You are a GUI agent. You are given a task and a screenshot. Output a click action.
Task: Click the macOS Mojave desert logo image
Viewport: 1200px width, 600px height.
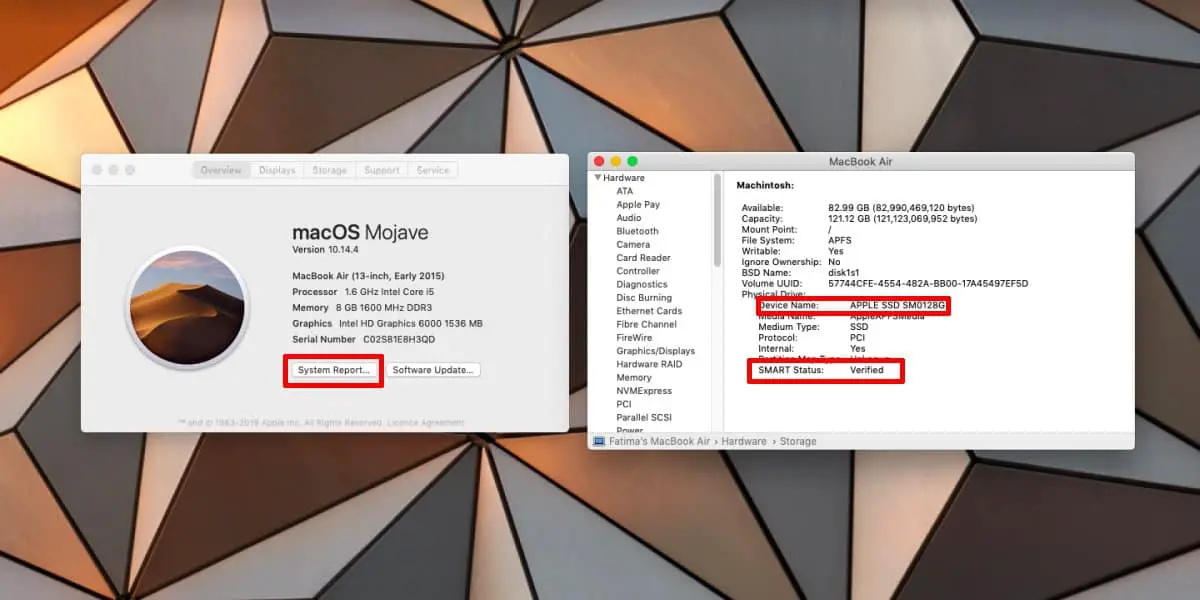[187, 306]
